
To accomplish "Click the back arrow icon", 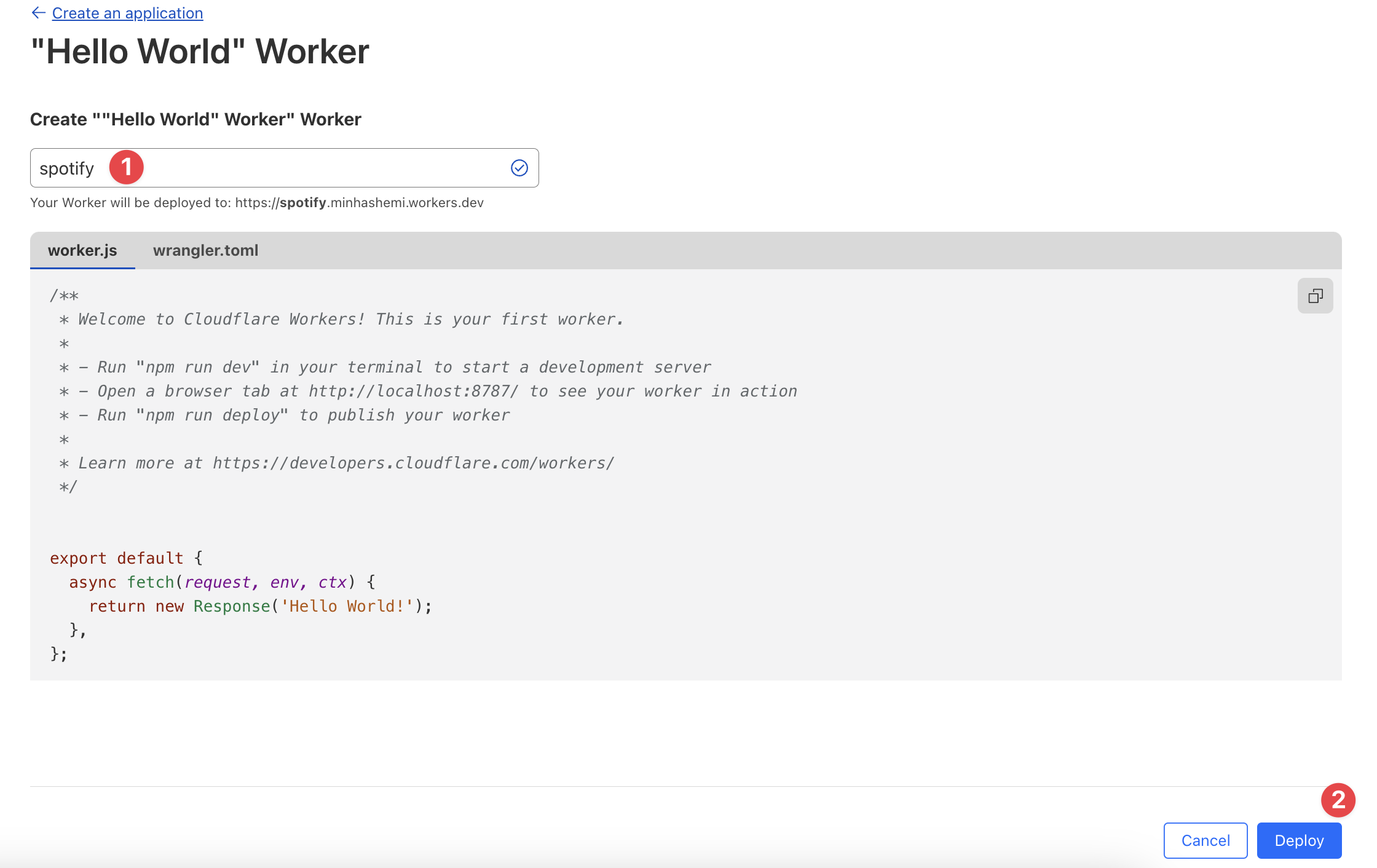I will coord(38,13).
